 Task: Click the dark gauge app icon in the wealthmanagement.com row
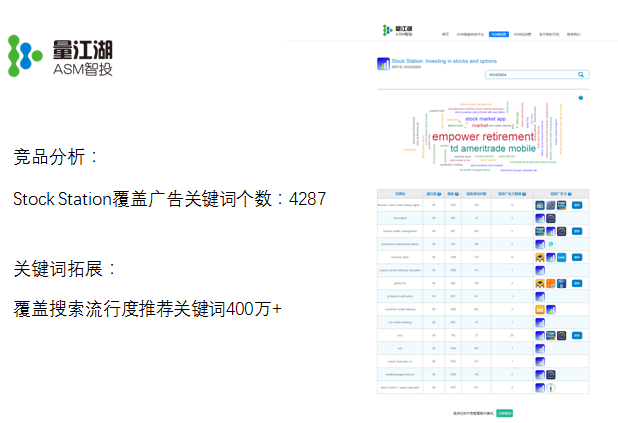click(x=551, y=375)
